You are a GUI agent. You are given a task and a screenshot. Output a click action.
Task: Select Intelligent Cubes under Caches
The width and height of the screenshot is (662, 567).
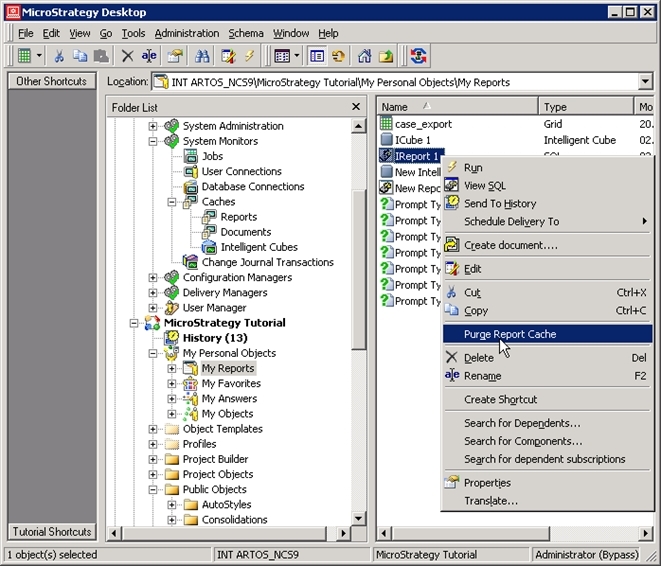pos(259,247)
